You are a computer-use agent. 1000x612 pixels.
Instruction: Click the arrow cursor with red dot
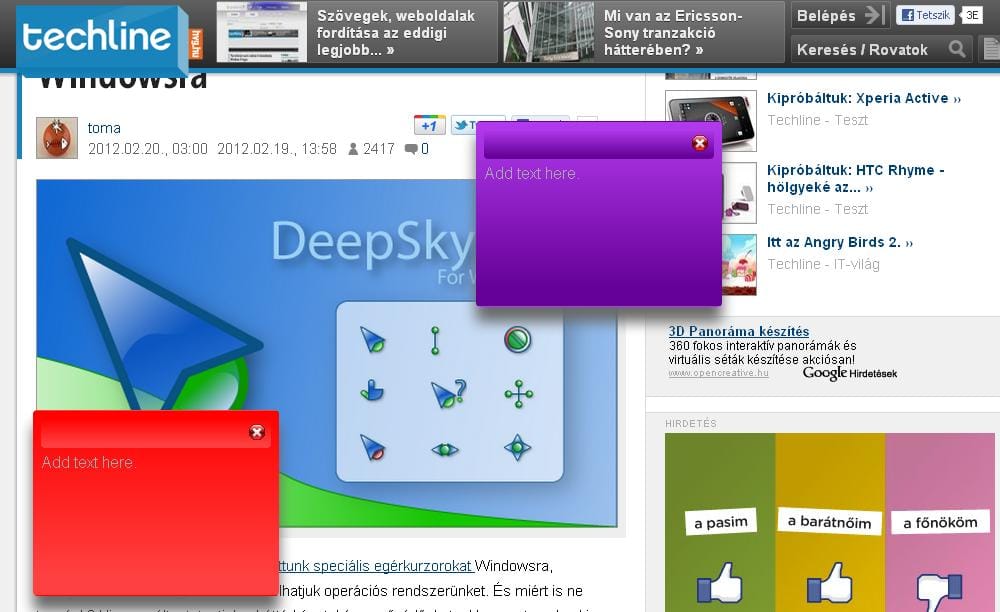click(372, 448)
